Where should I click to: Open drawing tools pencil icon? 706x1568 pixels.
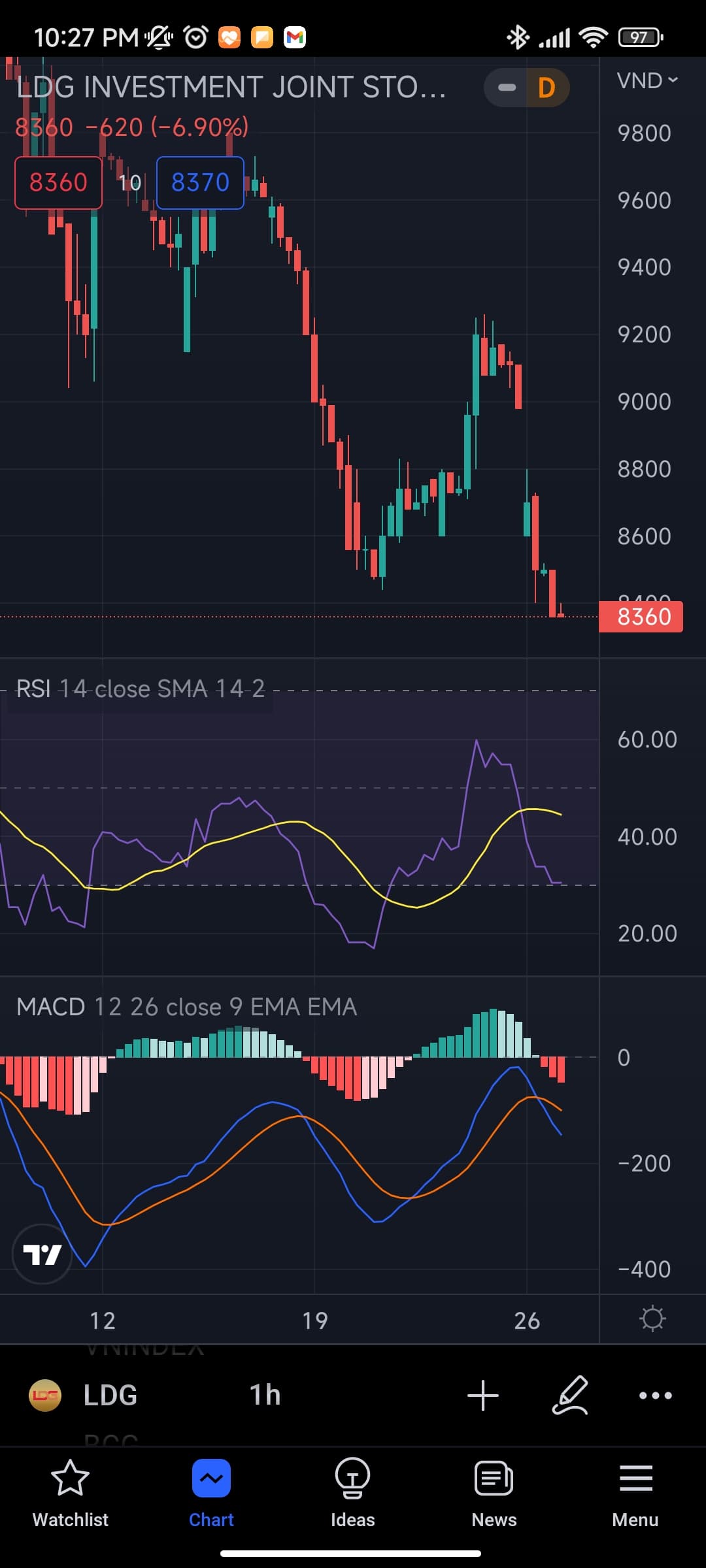[570, 1395]
